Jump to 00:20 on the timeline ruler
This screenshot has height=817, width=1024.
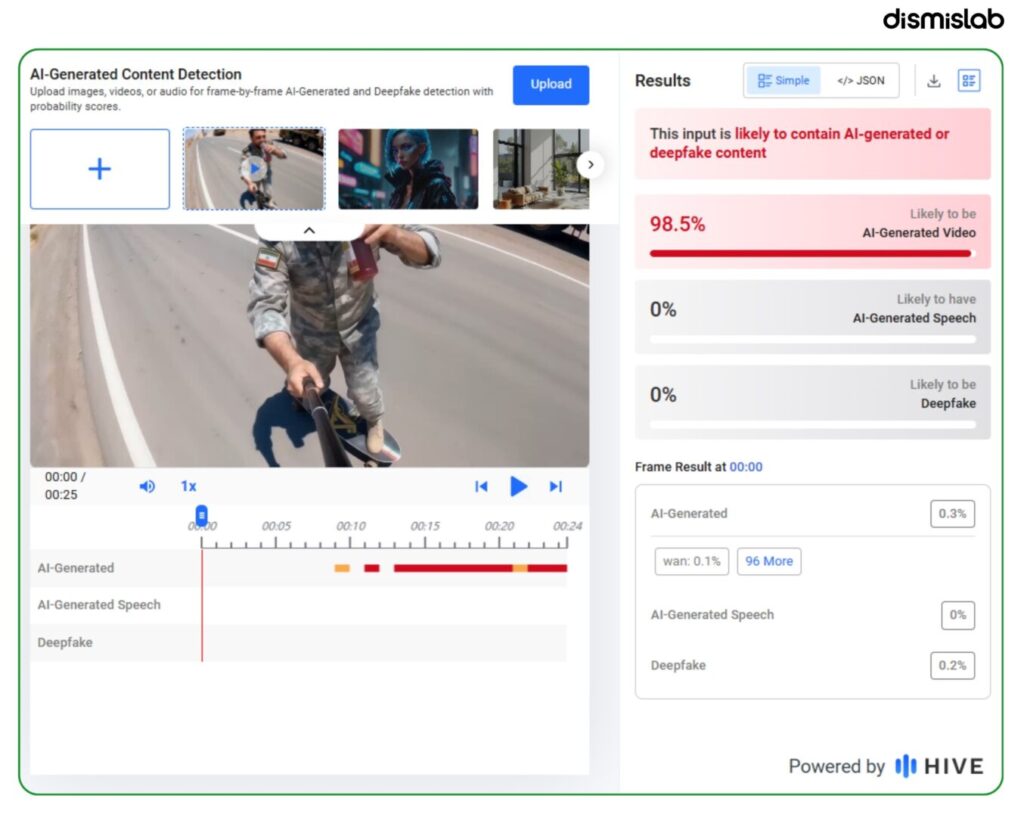pos(499,526)
